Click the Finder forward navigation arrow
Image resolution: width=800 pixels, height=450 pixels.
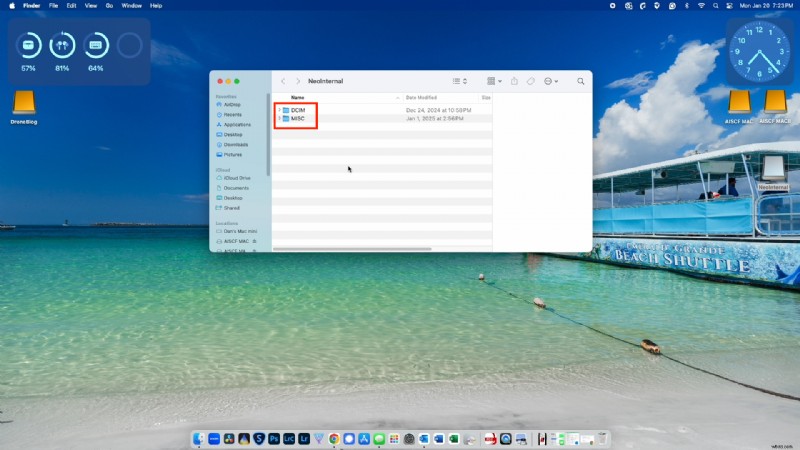coord(297,81)
